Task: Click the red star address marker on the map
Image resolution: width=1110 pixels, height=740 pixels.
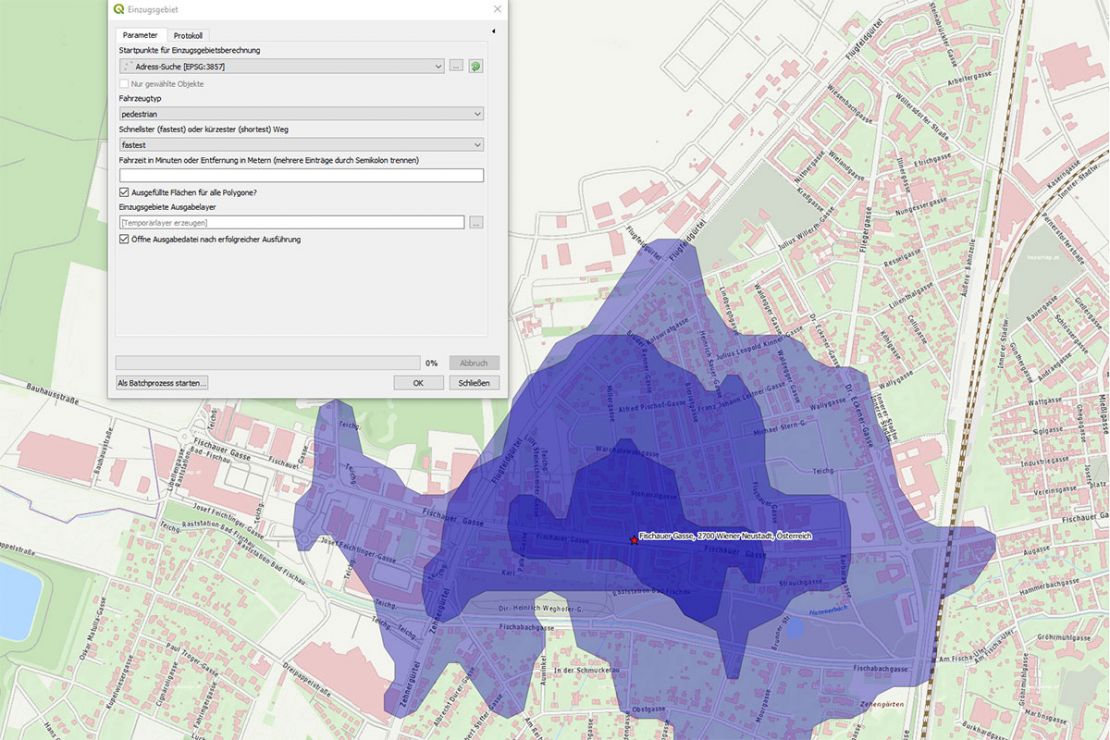Action: (x=633, y=540)
